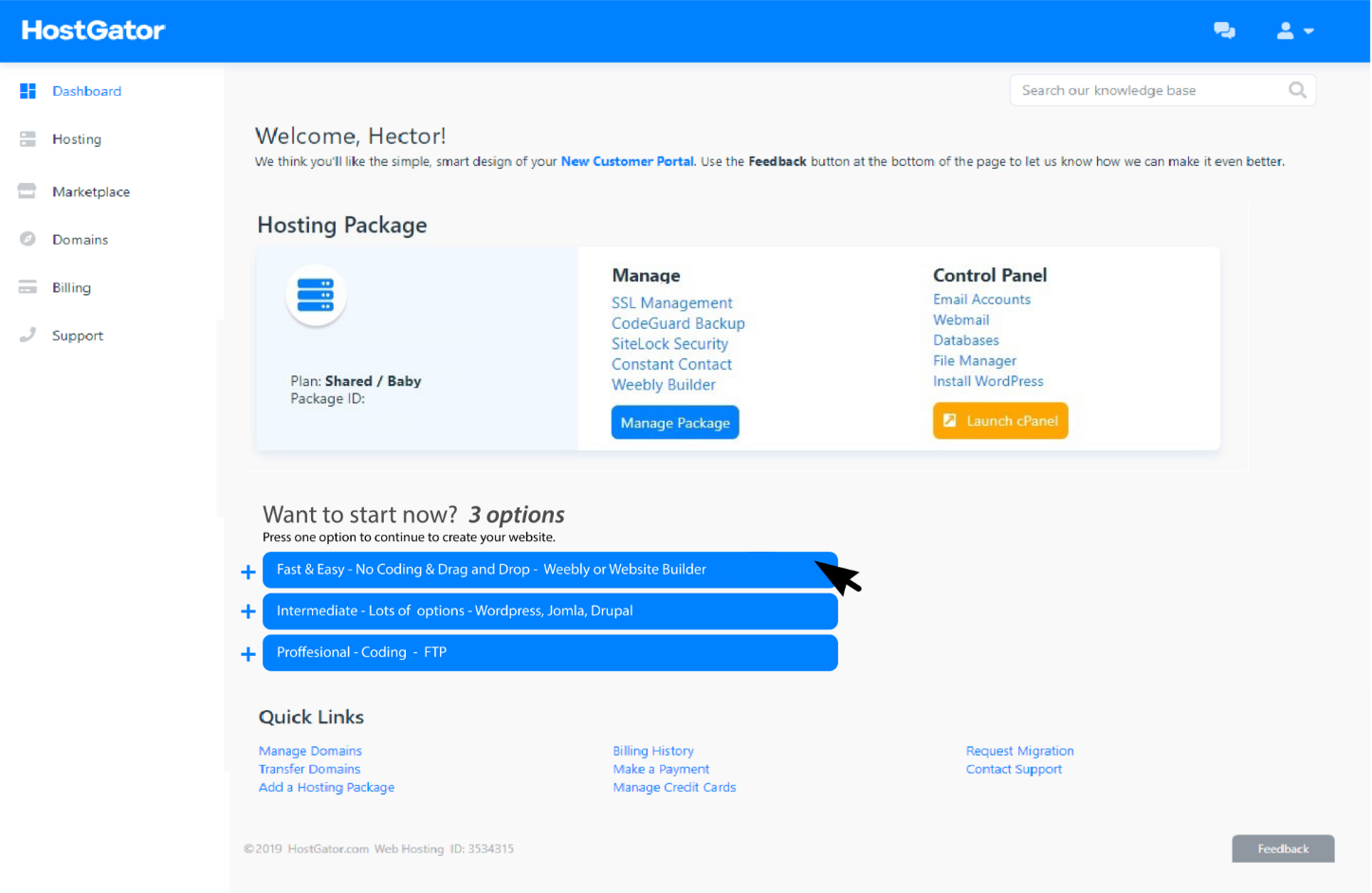Open the user account icon

pos(1285,31)
